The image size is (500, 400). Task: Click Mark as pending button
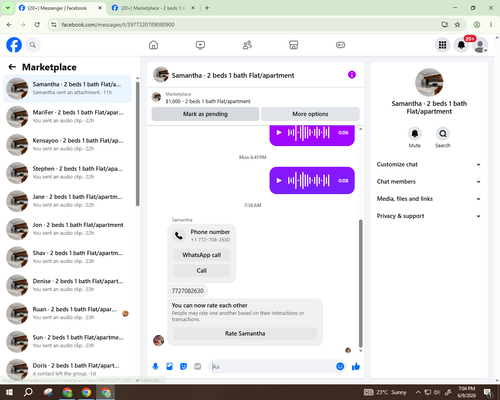205,114
